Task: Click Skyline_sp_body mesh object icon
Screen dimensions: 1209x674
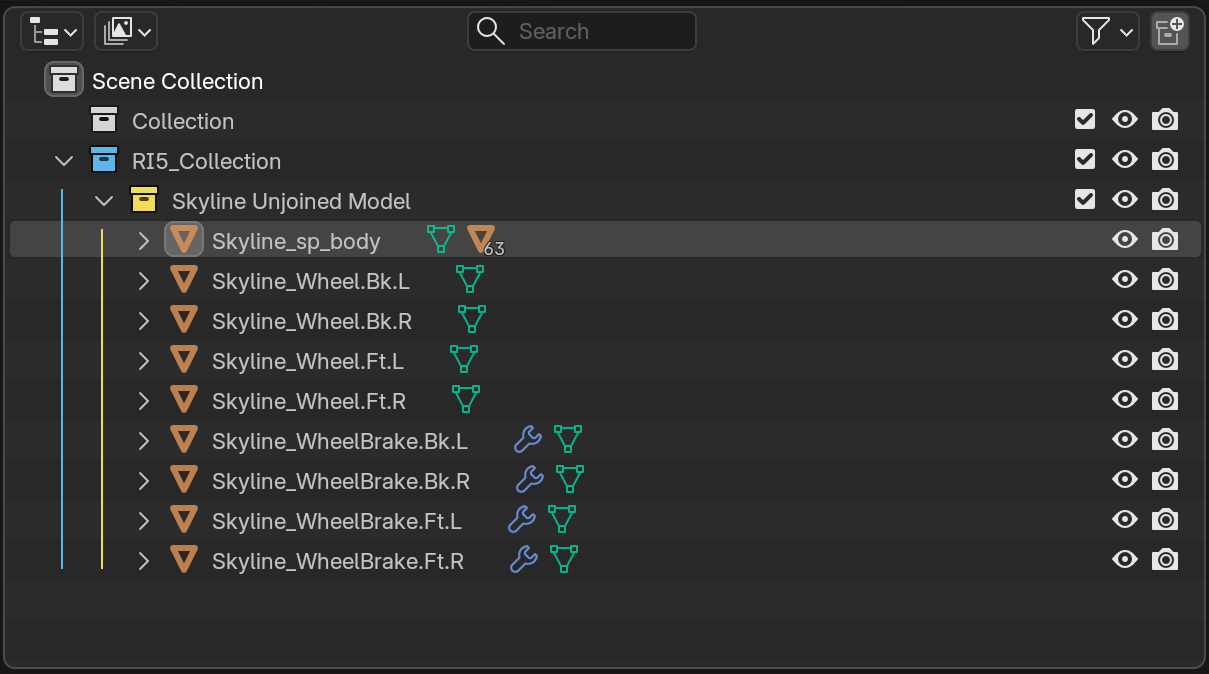Action: coord(184,240)
